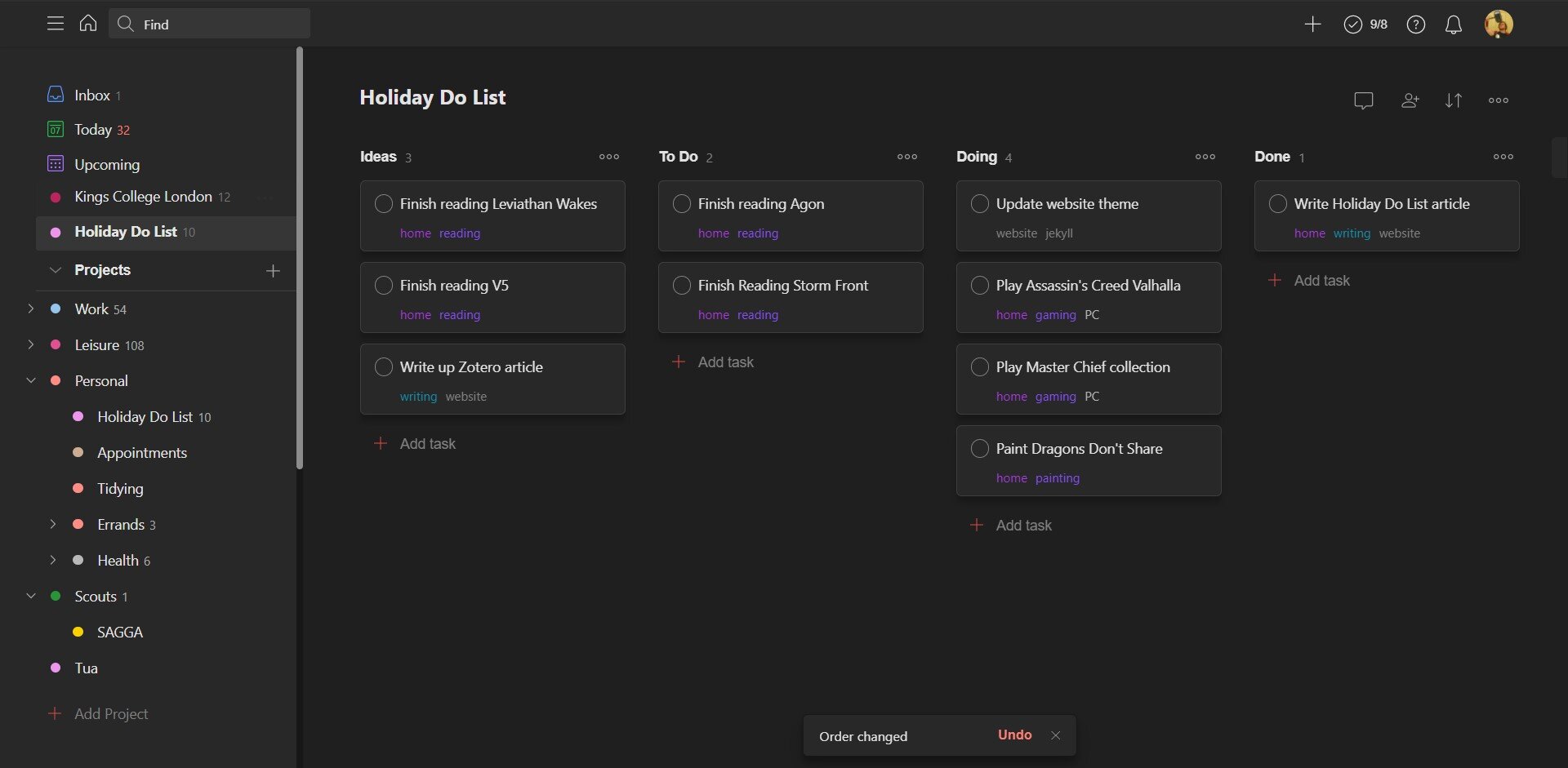Click the Find search field

coord(210,24)
